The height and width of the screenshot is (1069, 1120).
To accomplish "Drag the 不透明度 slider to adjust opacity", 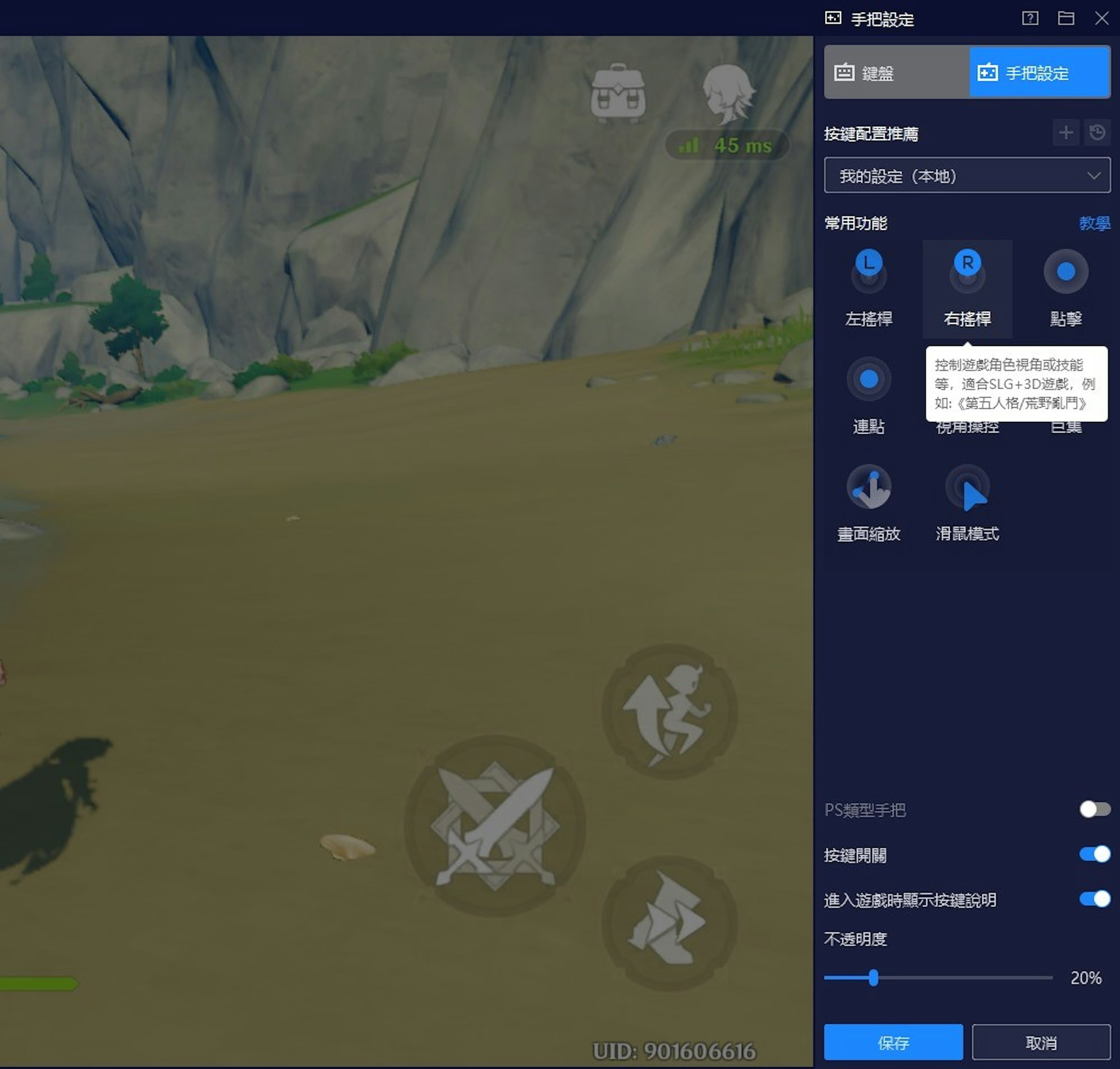I will (872, 978).
